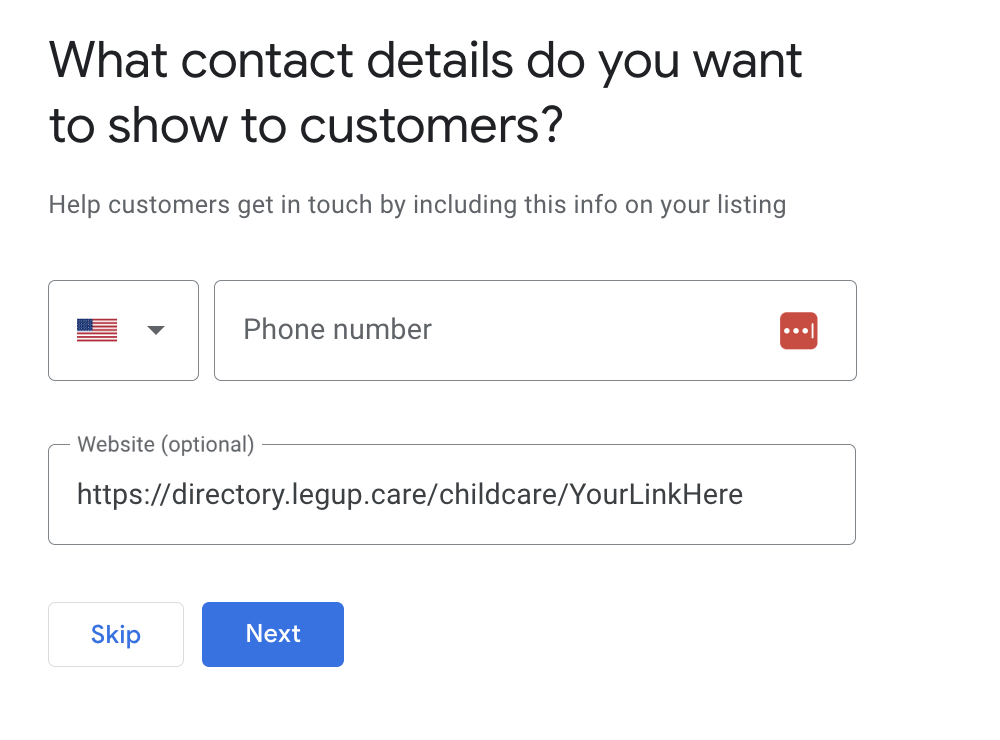1000x740 pixels.
Task: Click 'https://' at start of website field
Action: pyautogui.click(x=110, y=495)
